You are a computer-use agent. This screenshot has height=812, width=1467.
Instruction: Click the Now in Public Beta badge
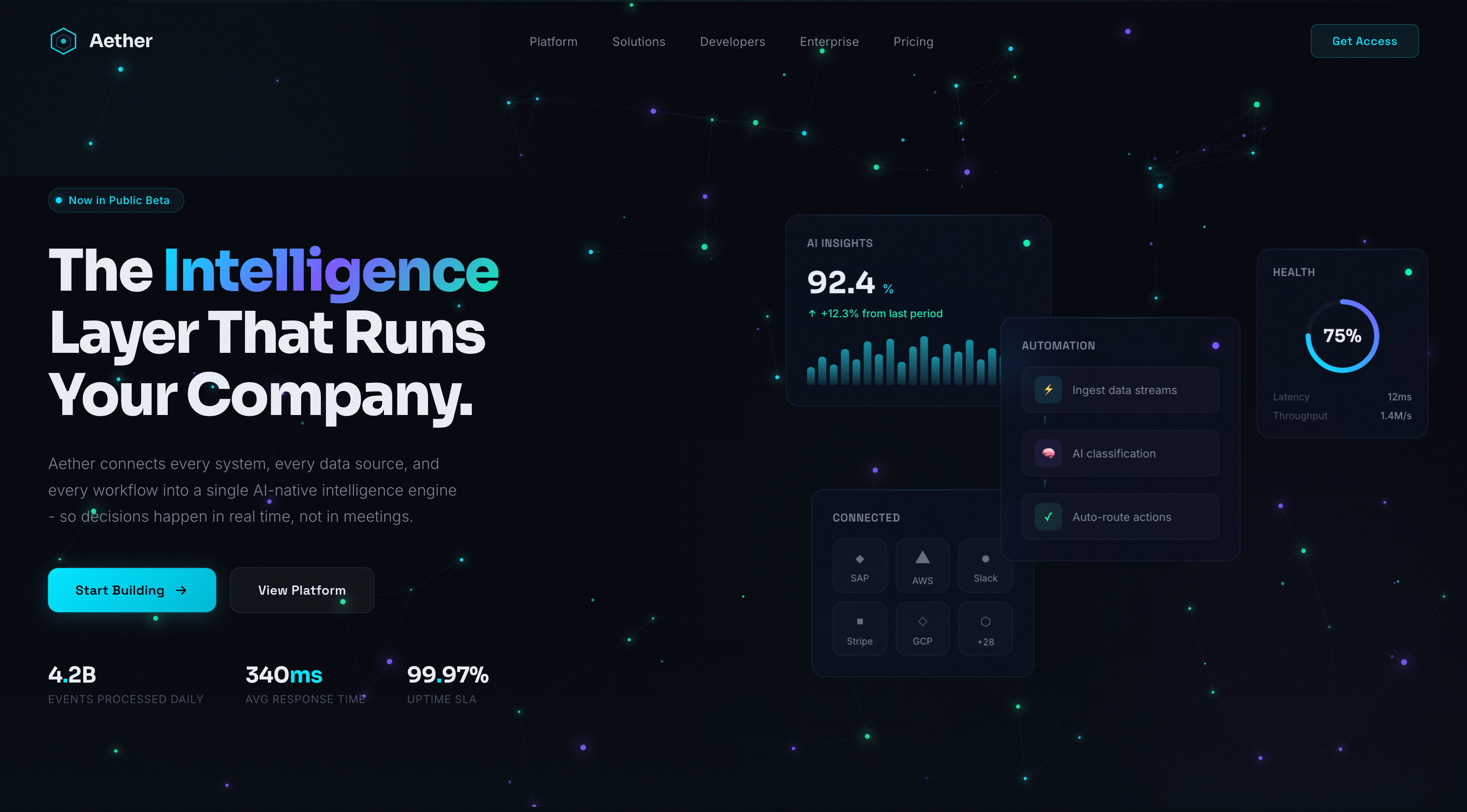pos(116,200)
